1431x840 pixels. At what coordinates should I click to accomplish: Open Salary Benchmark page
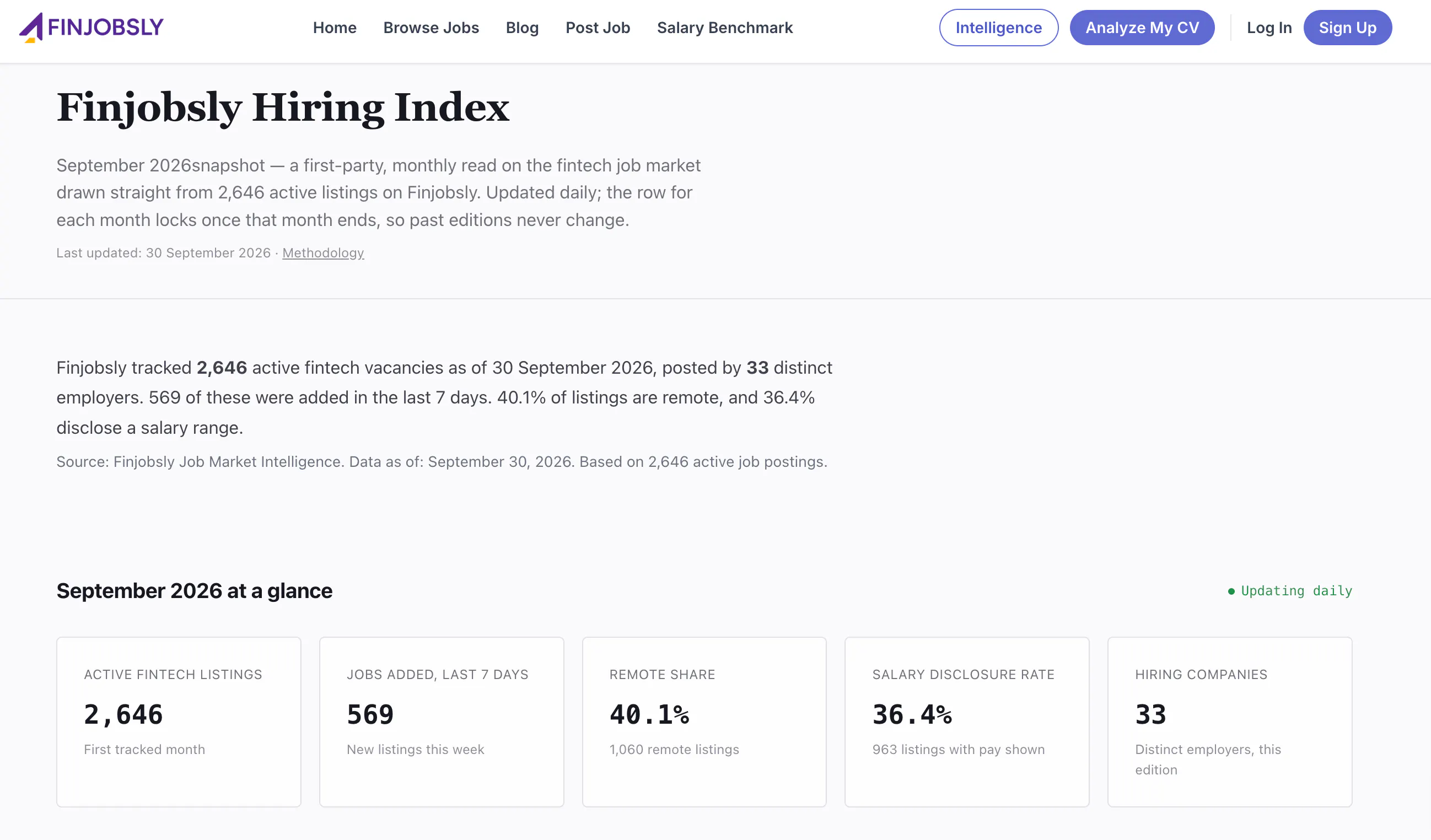(x=724, y=27)
